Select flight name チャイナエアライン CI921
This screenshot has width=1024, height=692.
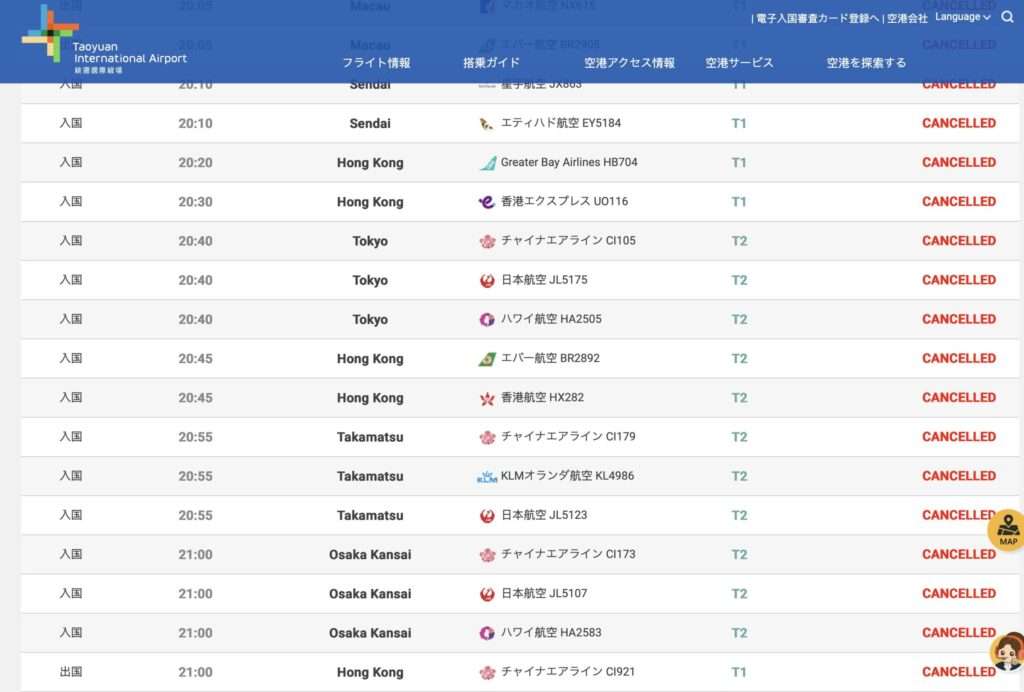[568, 671]
